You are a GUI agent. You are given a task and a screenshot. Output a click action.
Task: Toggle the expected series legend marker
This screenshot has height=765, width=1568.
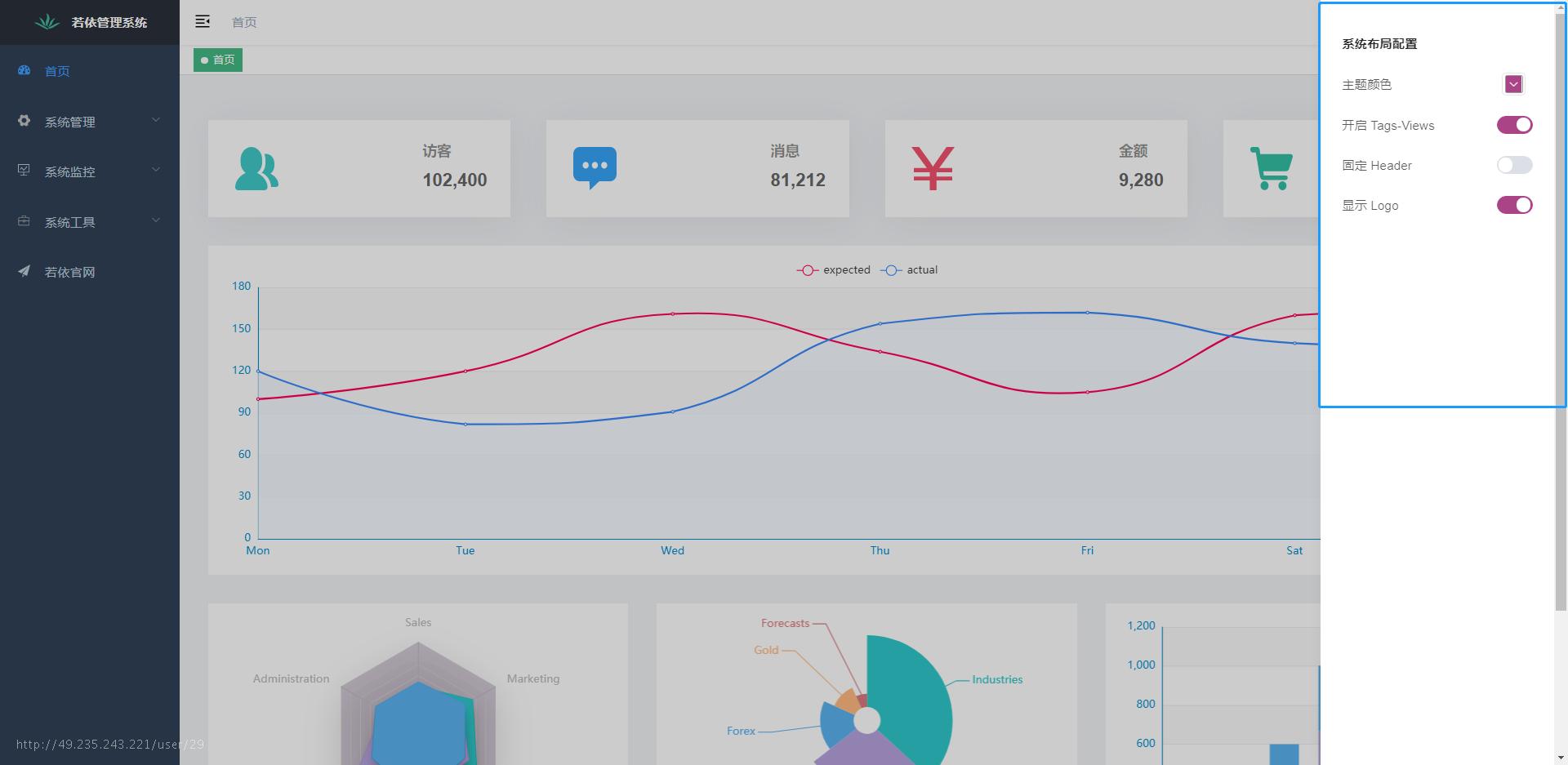tap(807, 270)
